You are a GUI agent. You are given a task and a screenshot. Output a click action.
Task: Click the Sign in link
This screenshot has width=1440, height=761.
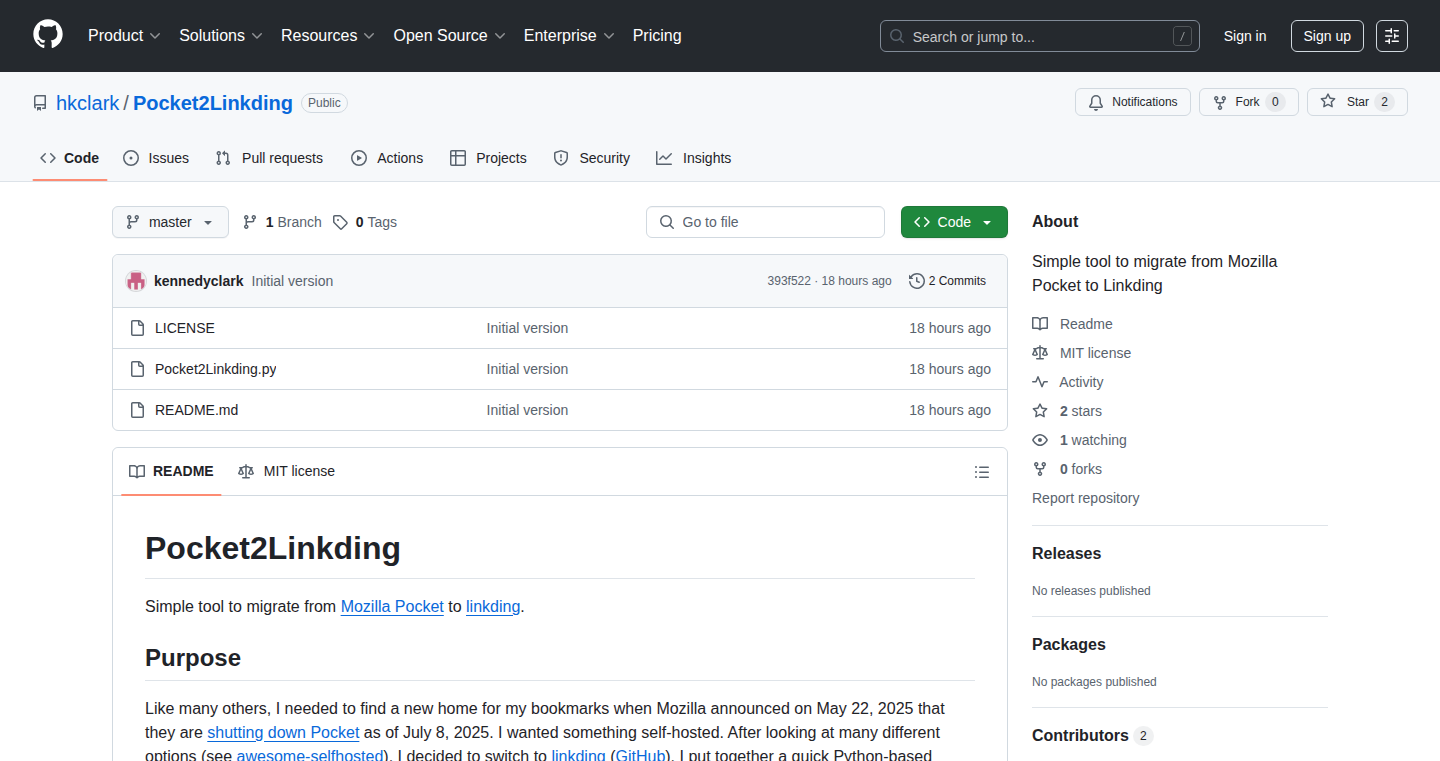pyautogui.click(x=1245, y=36)
